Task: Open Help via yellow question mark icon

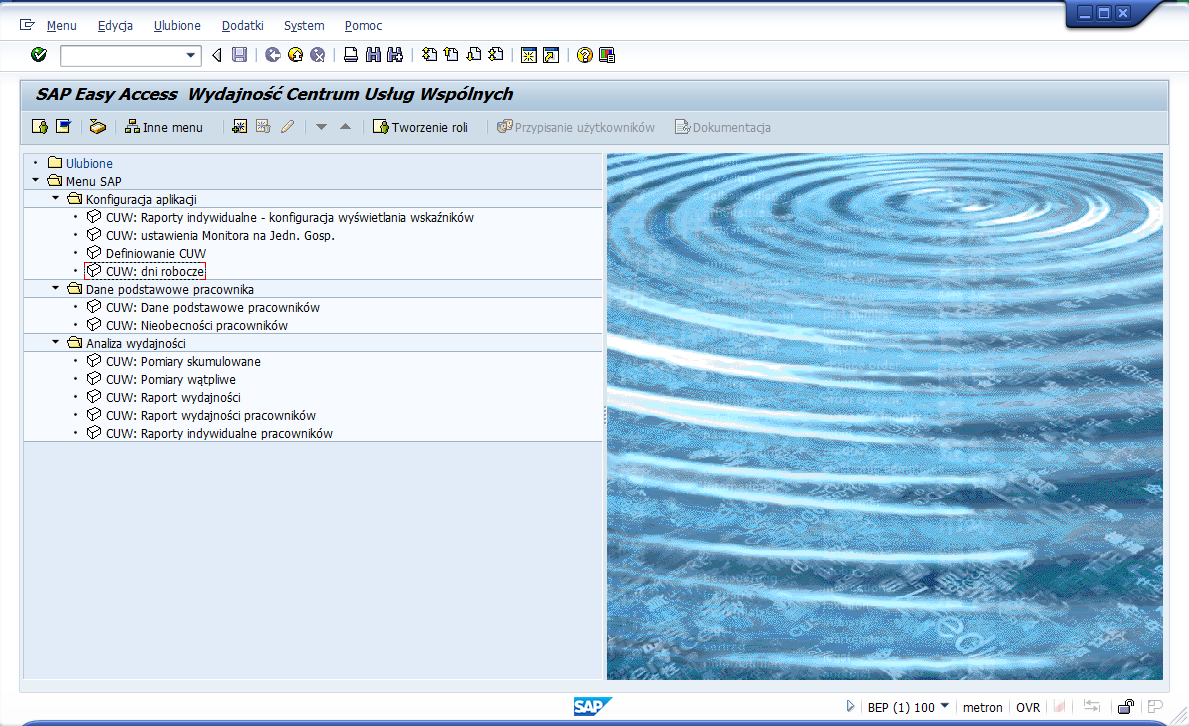Action: click(585, 55)
